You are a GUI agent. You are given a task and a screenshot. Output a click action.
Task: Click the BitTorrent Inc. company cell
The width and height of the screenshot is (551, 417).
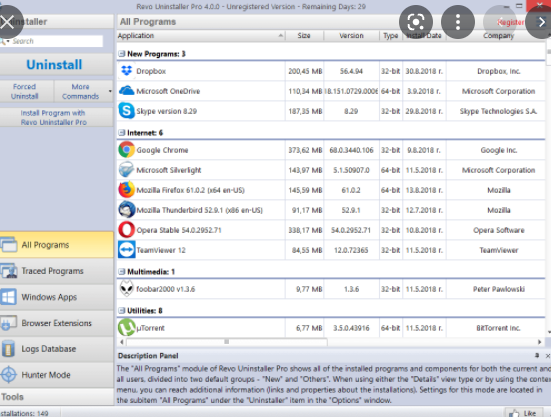coord(498,328)
